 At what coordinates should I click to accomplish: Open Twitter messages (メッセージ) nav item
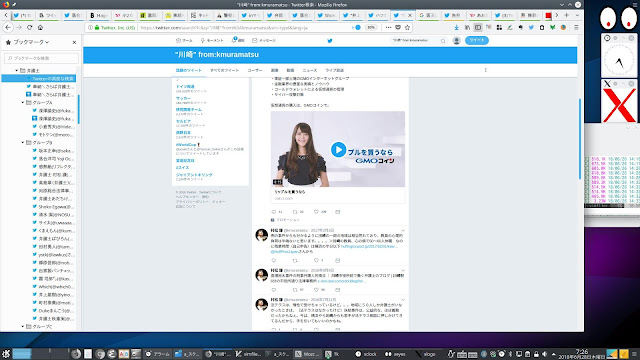click(x=264, y=40)
